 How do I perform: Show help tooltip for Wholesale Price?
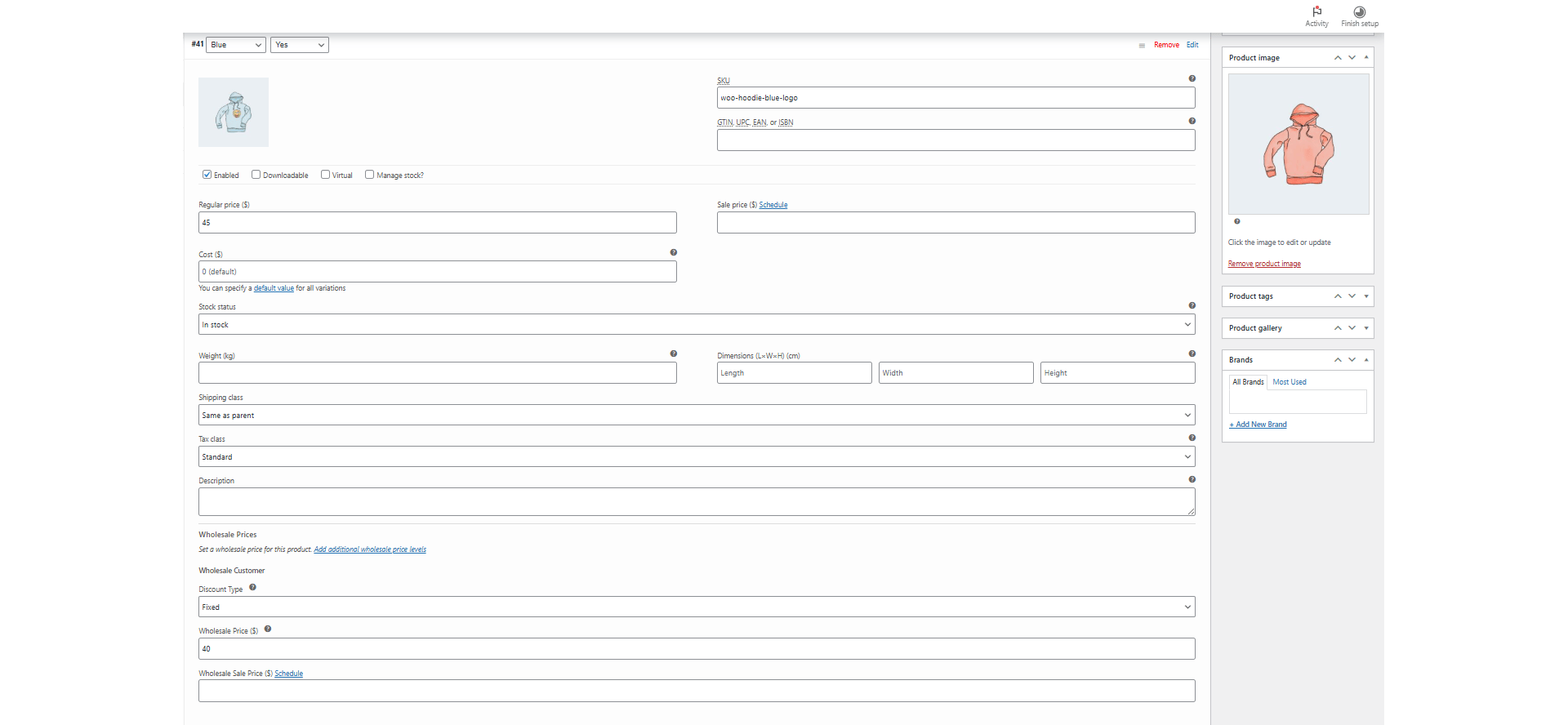pos(268,629)
